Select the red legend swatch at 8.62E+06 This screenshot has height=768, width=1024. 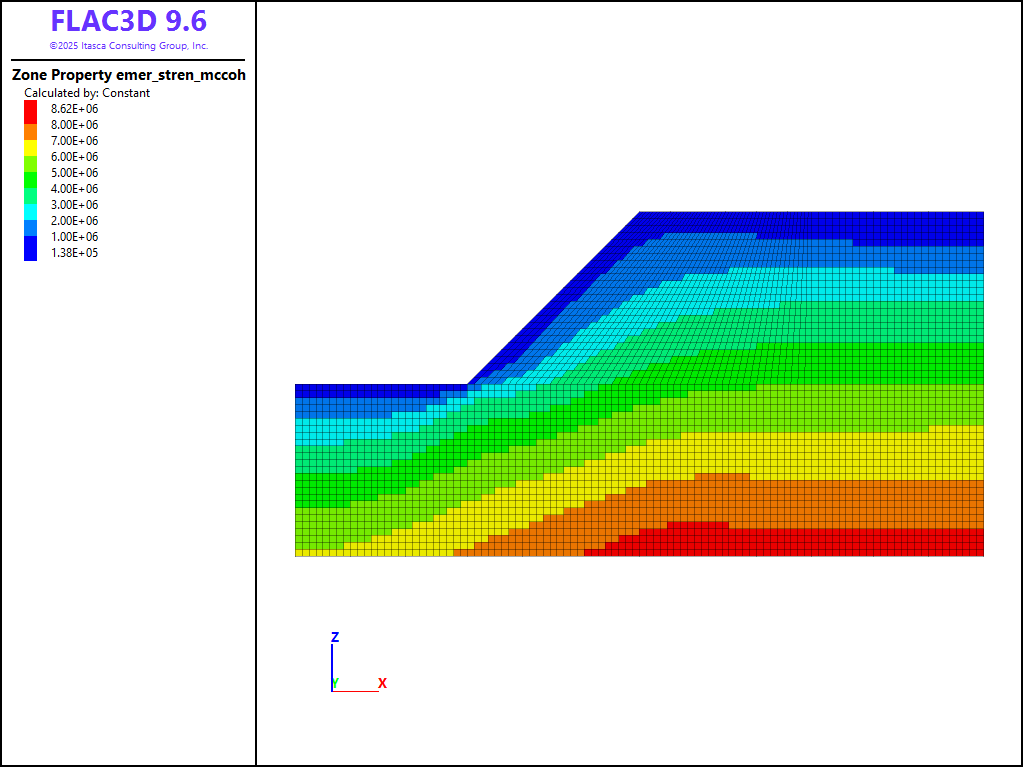click(x=30, y=108)
